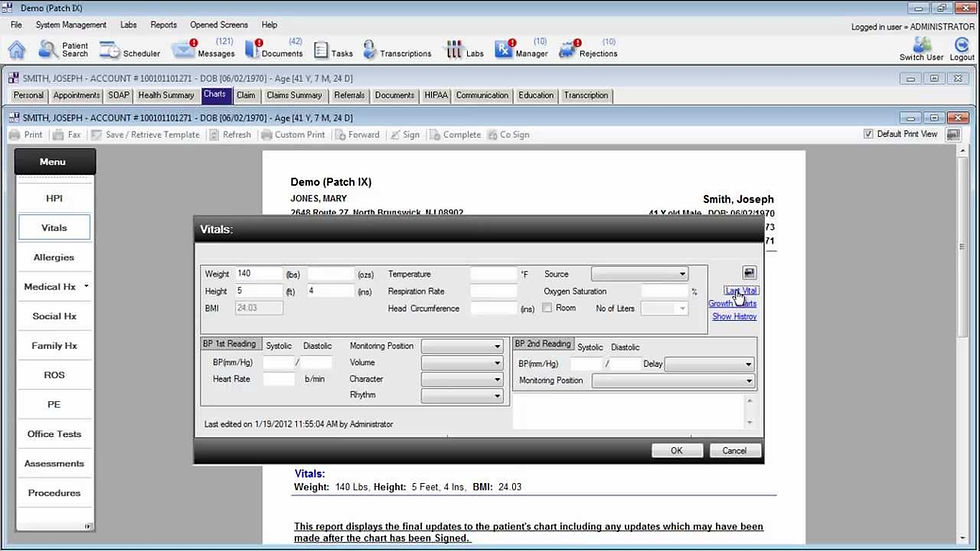Click the chart vertical scrollbar

[962, 344]
